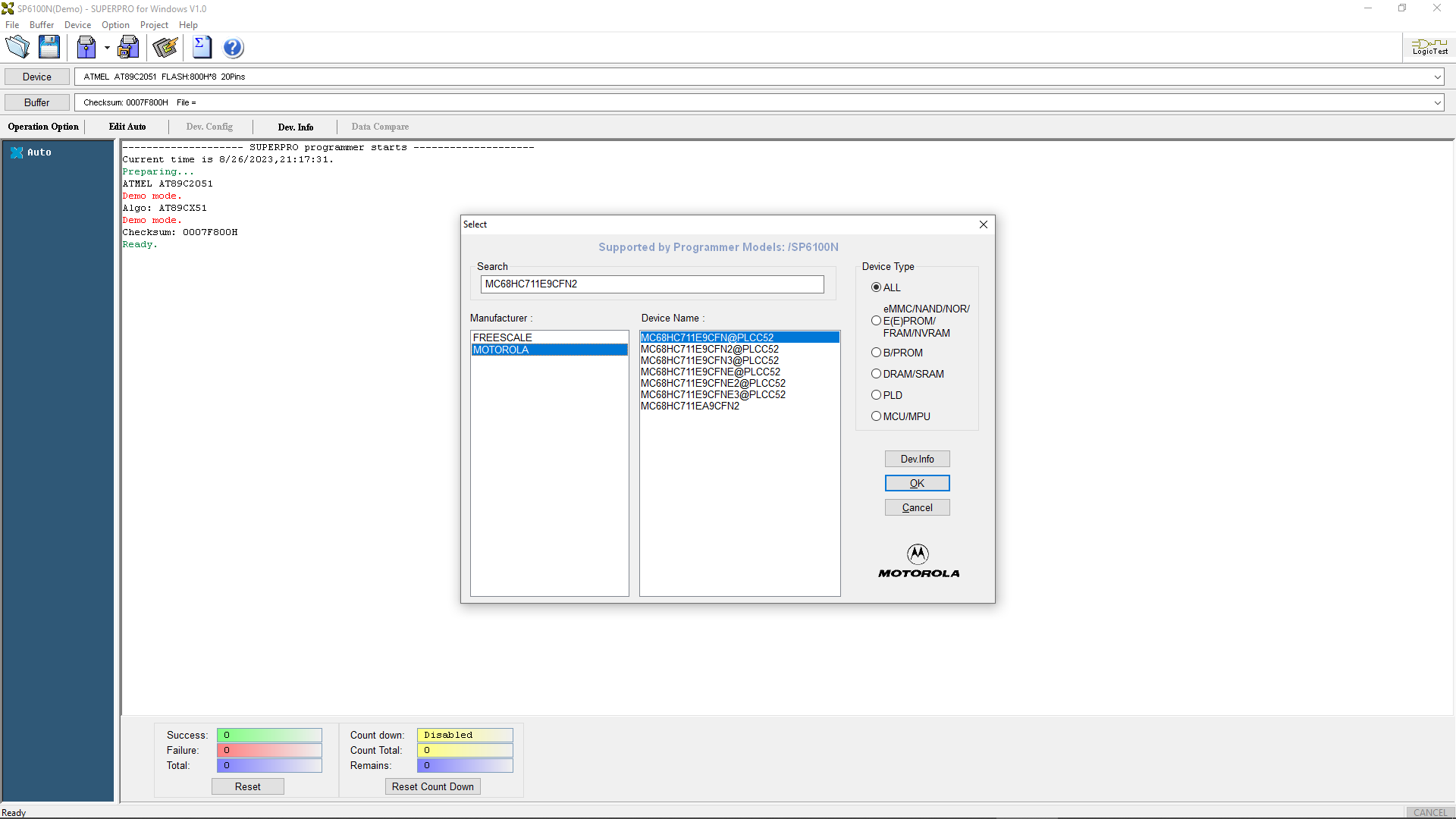
Task: Select the ALL device type radio
Action: pyautogui.click(x=877, y=287)
